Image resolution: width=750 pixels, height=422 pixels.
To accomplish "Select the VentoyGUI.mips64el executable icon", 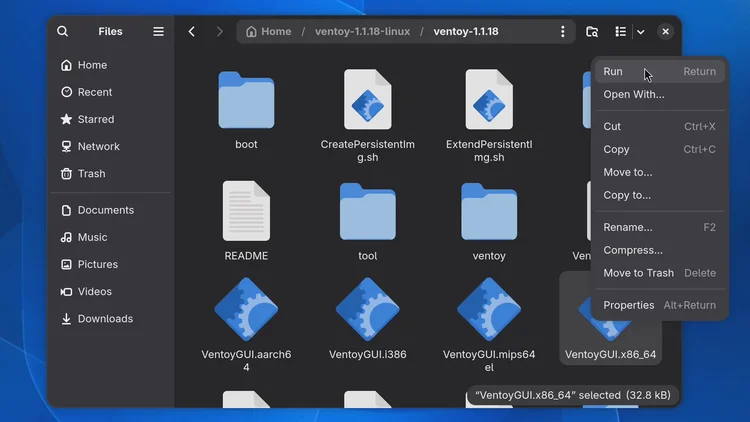I will [x=489, y=309].
